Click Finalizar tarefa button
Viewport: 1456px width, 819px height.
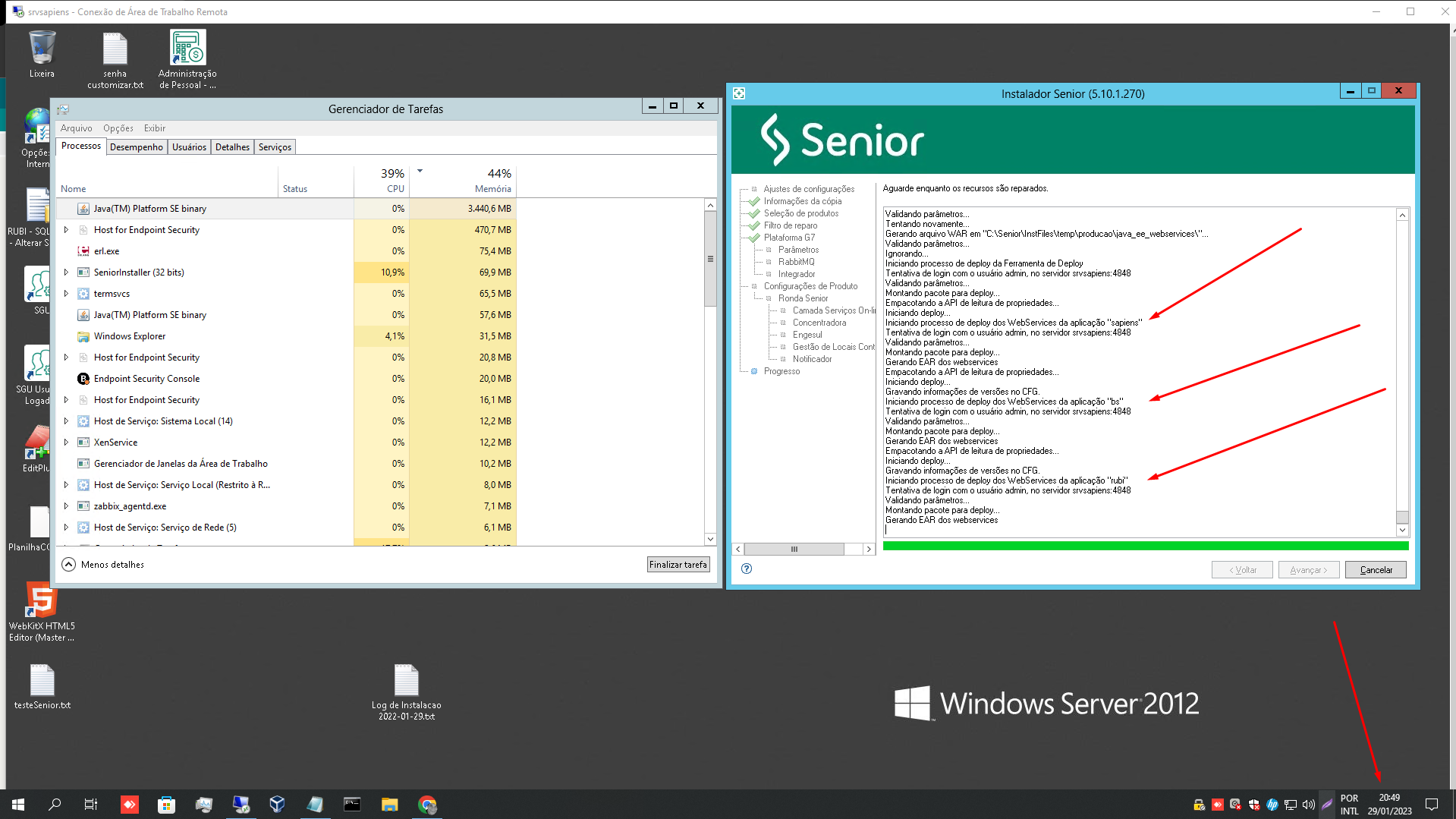(678, 565)
